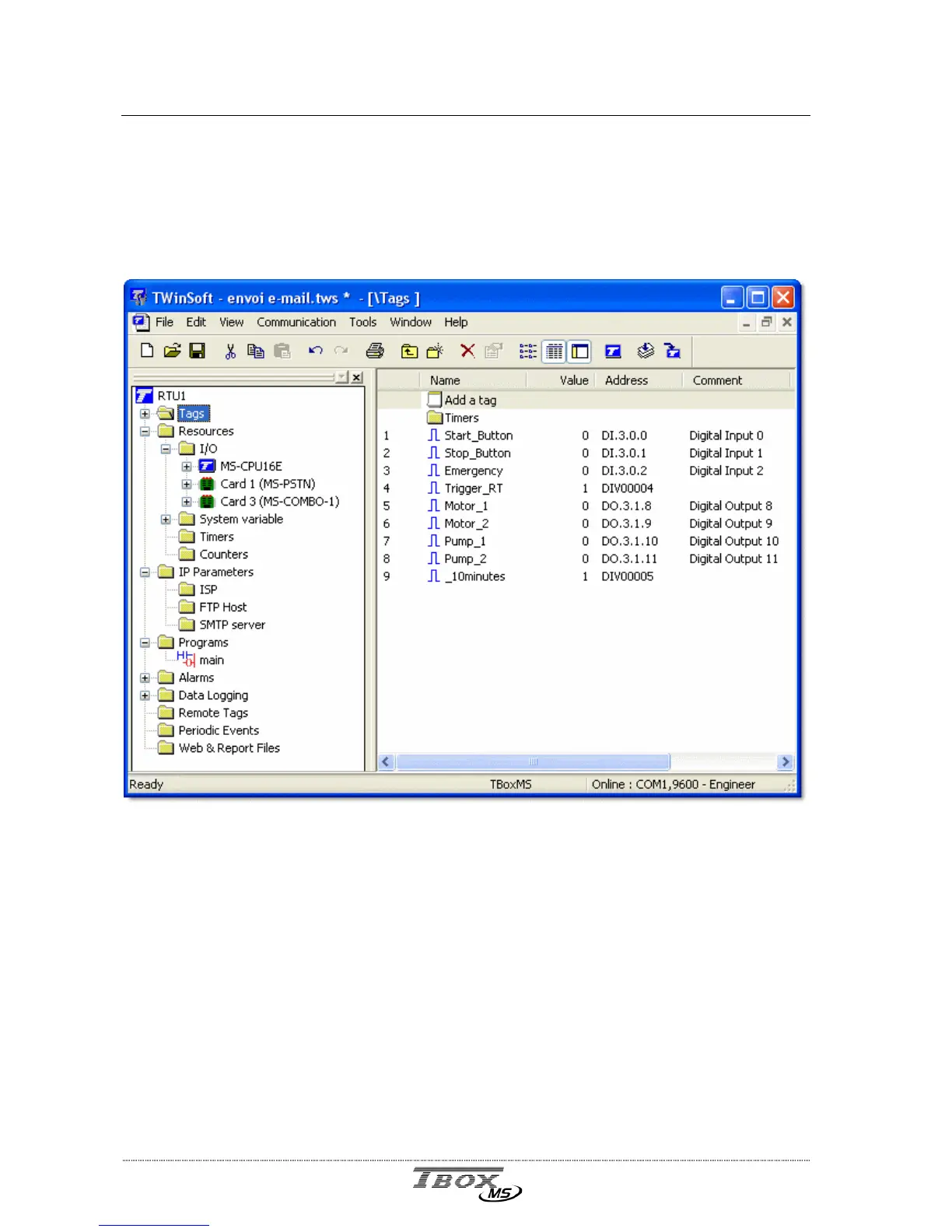Expand the Card 1 (MS-PSTN) node
952x1232 pixels.
click(187, 484)
